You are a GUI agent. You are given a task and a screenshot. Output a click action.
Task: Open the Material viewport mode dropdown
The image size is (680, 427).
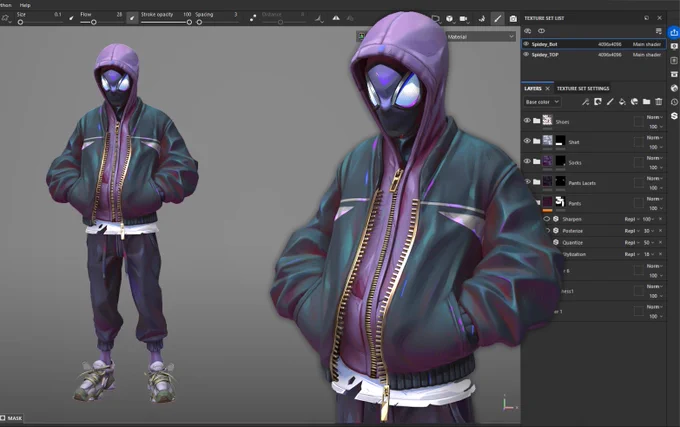[480, 37]
